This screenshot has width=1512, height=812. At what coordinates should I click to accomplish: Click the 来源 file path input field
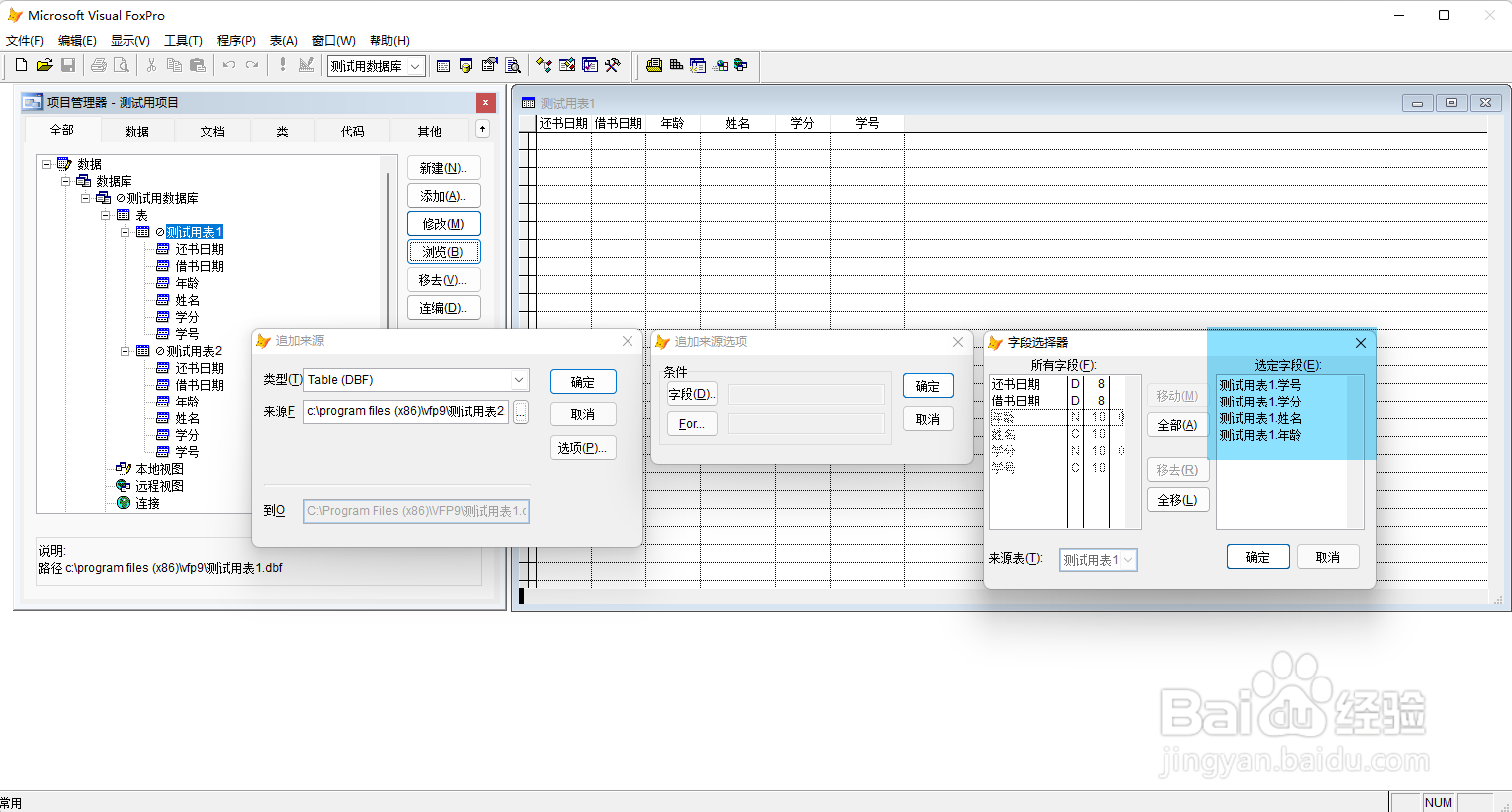[x=406, y=411]
